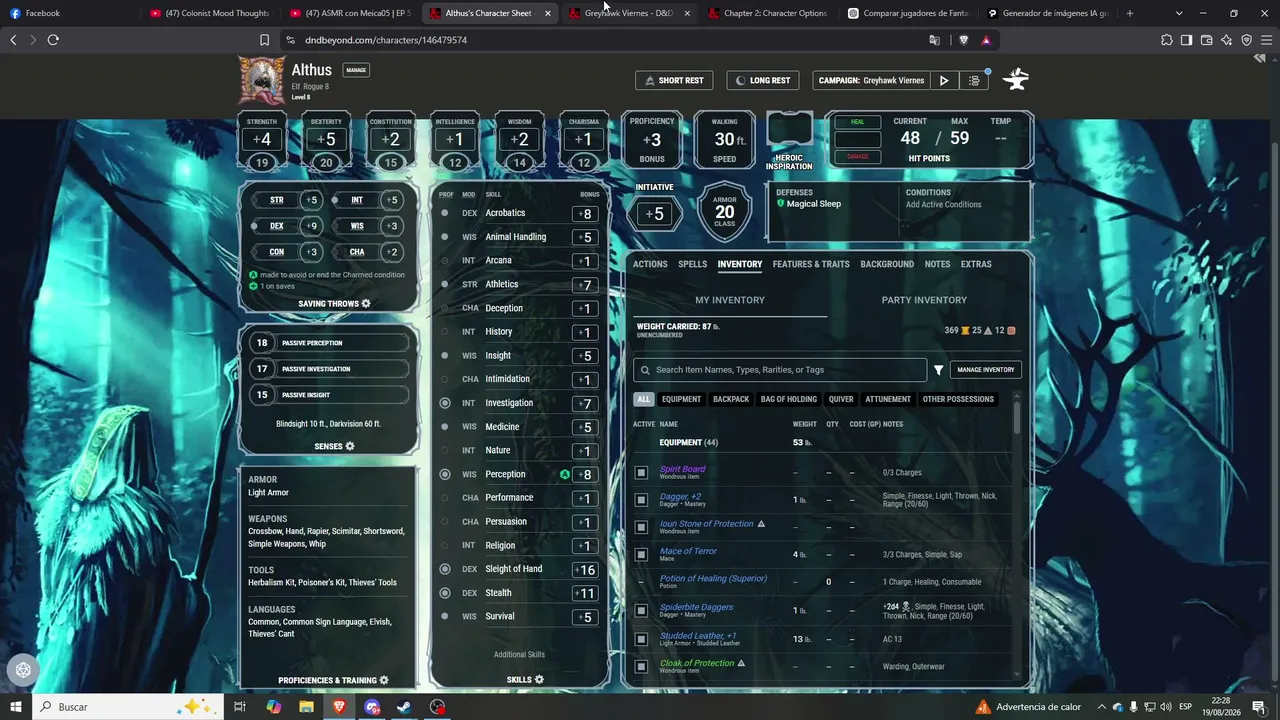The height and width of the screenshot is (720, 1280).
Task: Click the inventory item search field
Action: [x=780, y=370]
